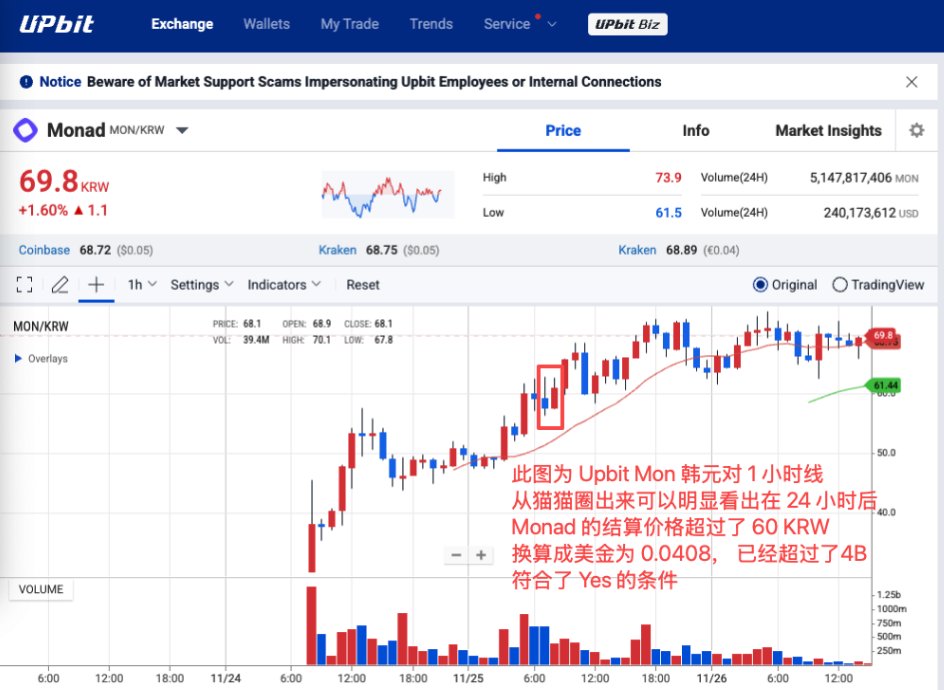
Task: Click the 11/24 date axis label
Action: point(225,679)
